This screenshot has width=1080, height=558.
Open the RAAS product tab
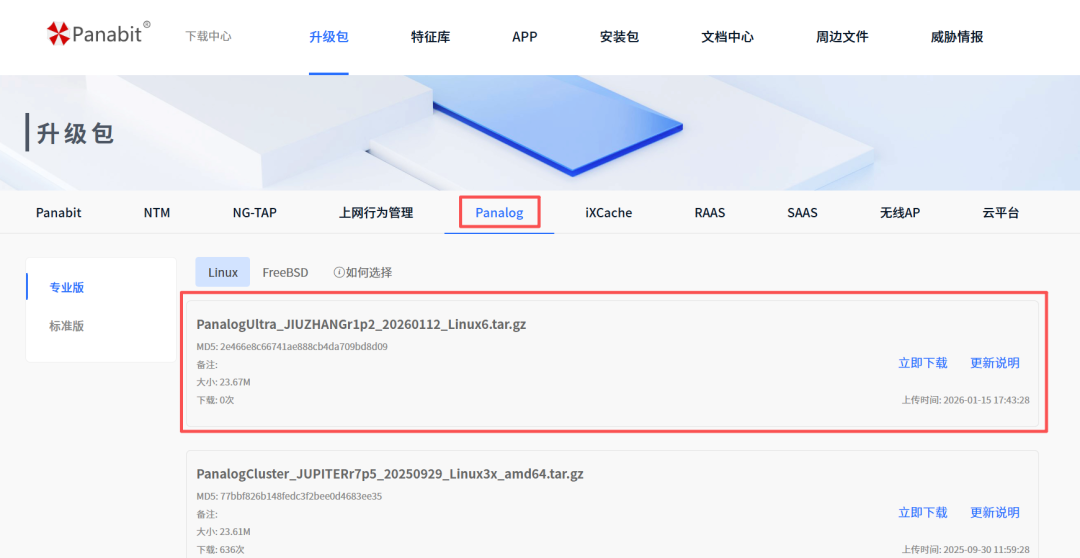pyautogui.click(x=709, y=213)
